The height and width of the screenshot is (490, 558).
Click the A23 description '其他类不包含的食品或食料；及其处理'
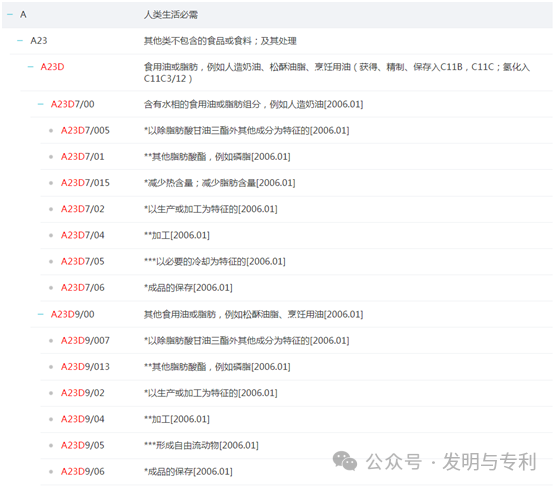click(x=220, y=41)
